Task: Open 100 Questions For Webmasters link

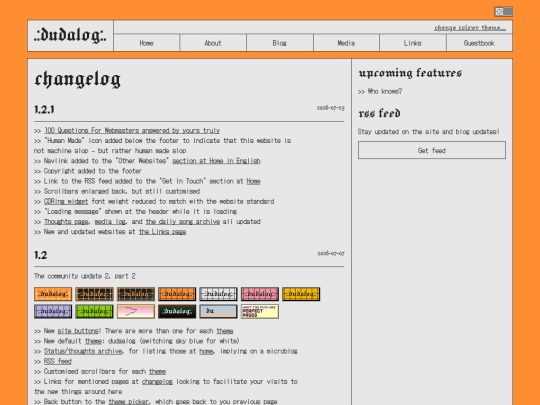Action: pyautogui.click(x=132, y=131)
